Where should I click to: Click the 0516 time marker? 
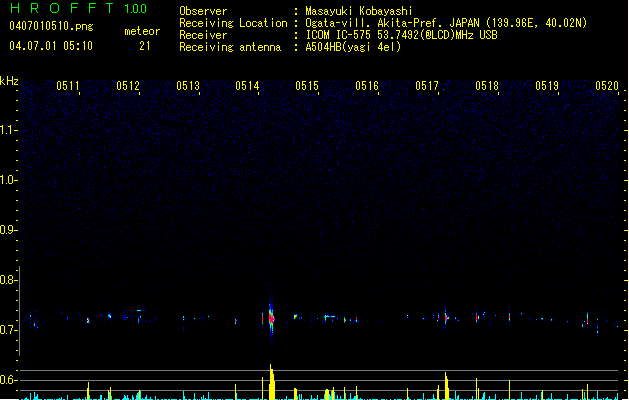[x=367, y=86]
